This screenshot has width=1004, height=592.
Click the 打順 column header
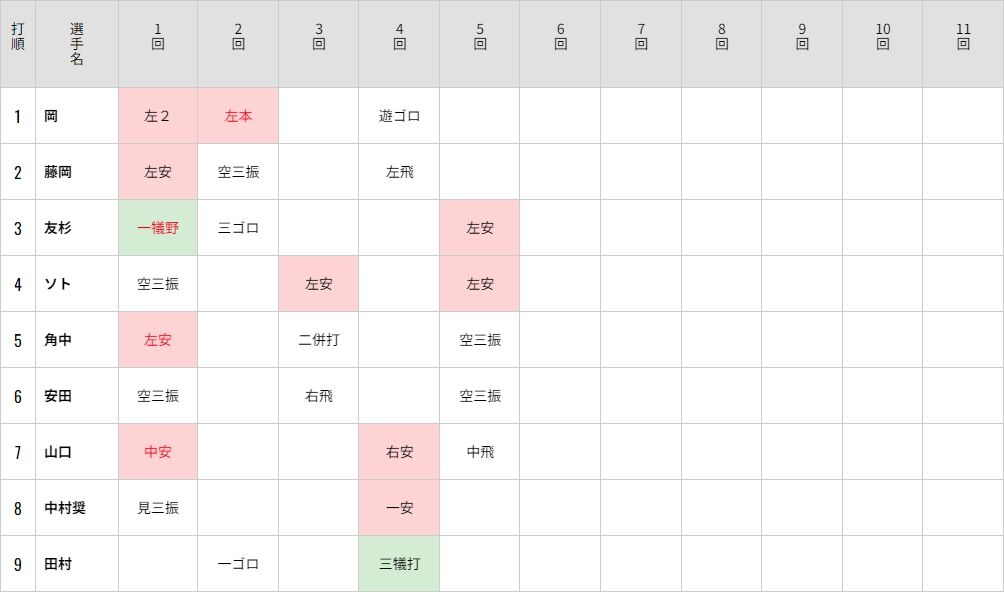(18, 36)
